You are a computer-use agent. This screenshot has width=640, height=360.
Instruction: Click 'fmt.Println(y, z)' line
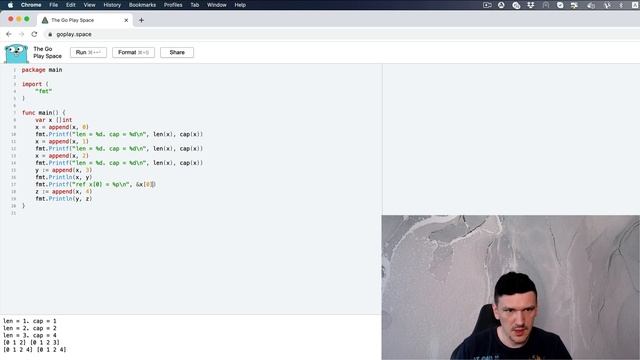(x=64, y=199)
